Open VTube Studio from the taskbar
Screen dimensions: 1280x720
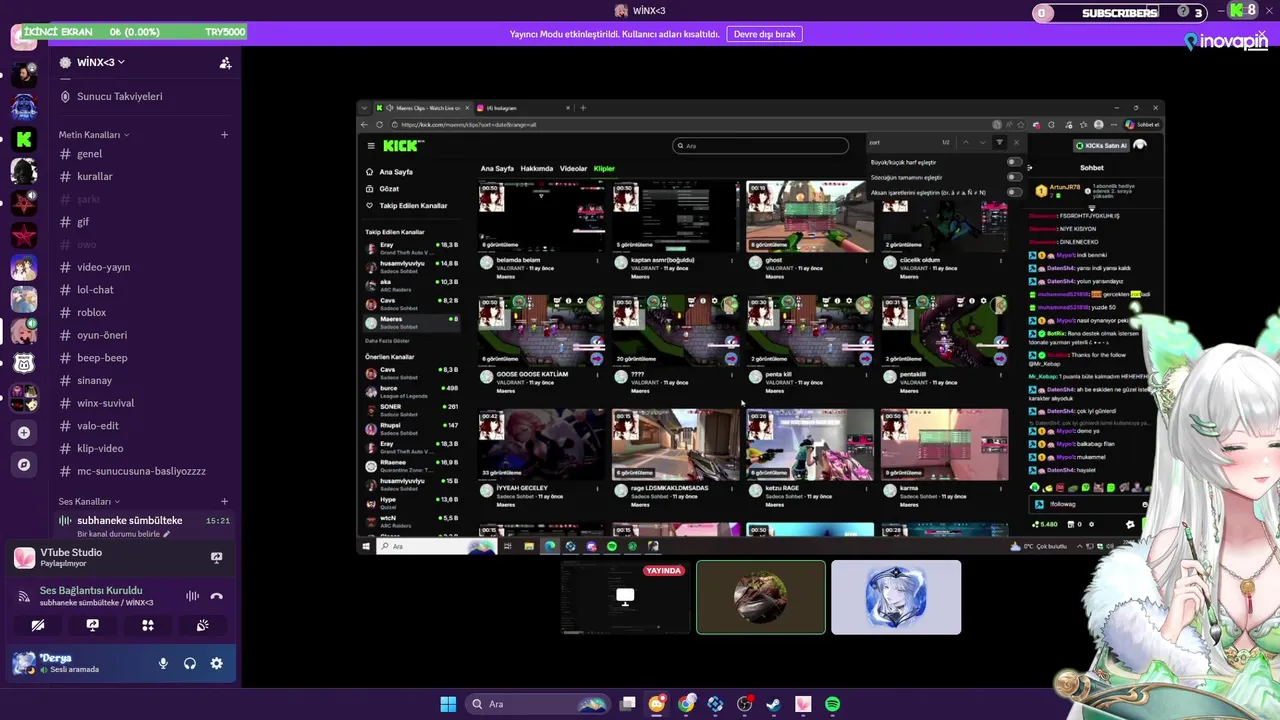tap(803, 704)
